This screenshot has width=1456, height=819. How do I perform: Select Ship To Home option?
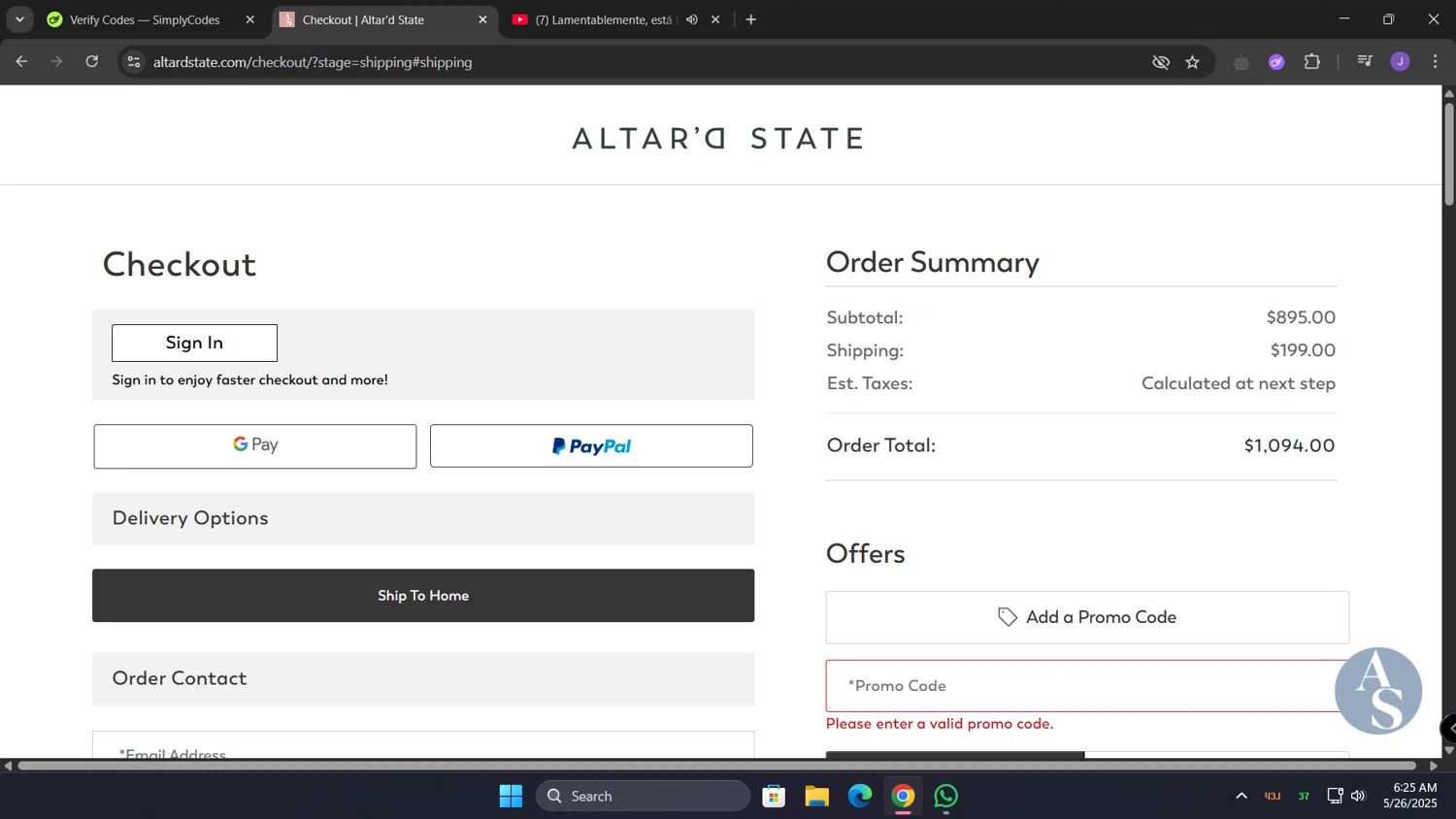423,596
